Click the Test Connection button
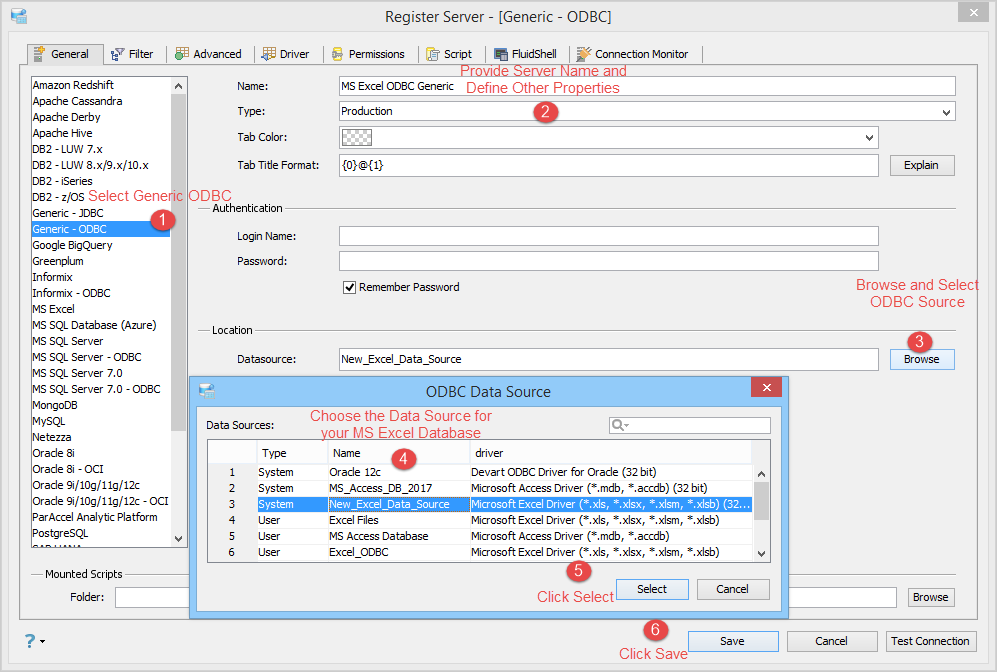997x672 pixels. pos(930,641)
